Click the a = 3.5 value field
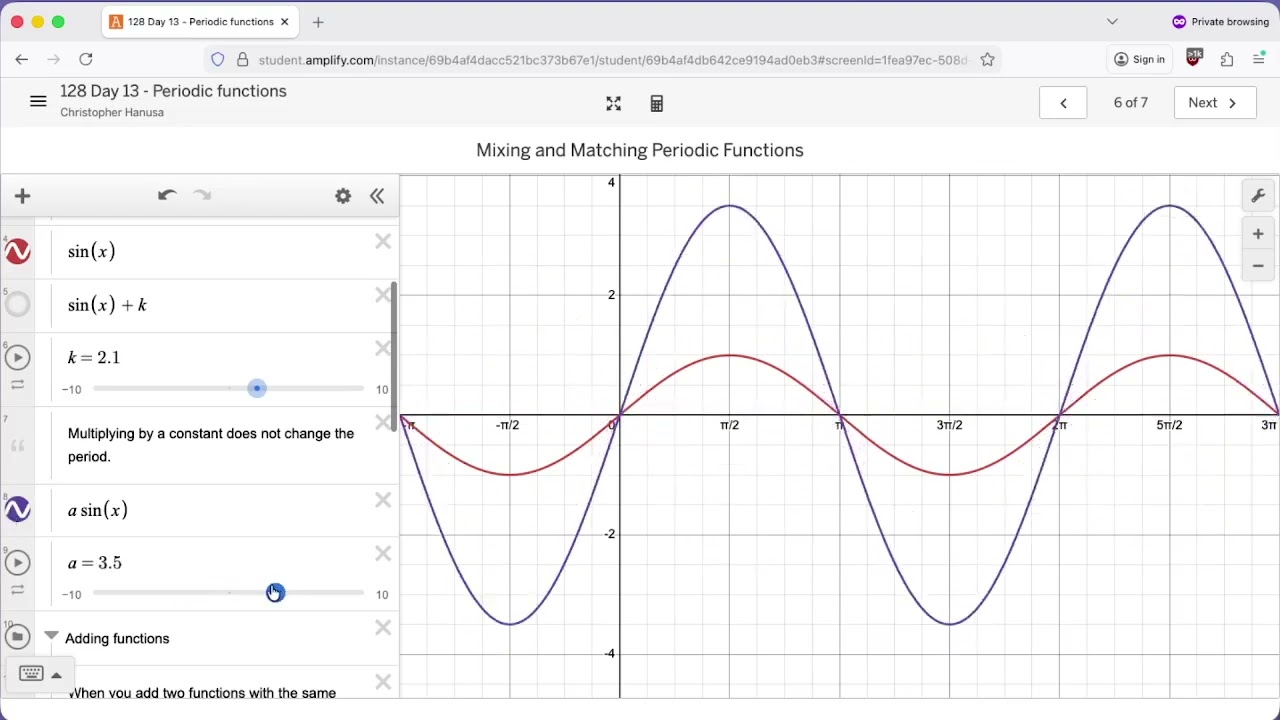The image size is (1280, 720). (95, 563)
